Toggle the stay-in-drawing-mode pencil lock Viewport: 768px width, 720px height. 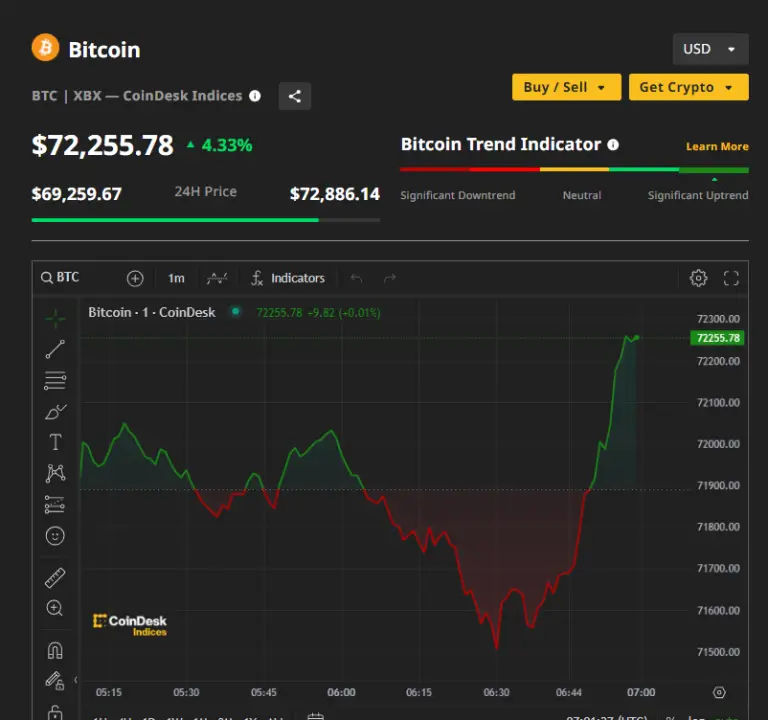[x=55, y=681]
